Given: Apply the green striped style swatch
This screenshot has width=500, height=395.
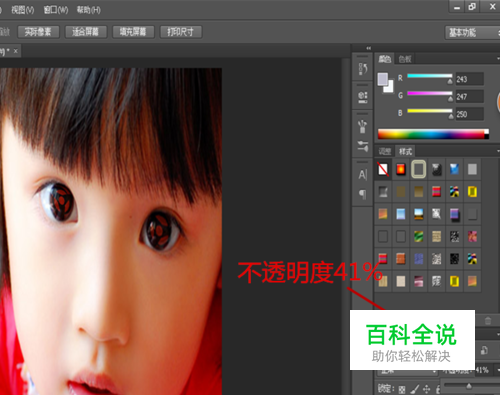Looking at the screenshot, I should pos(419,237).
